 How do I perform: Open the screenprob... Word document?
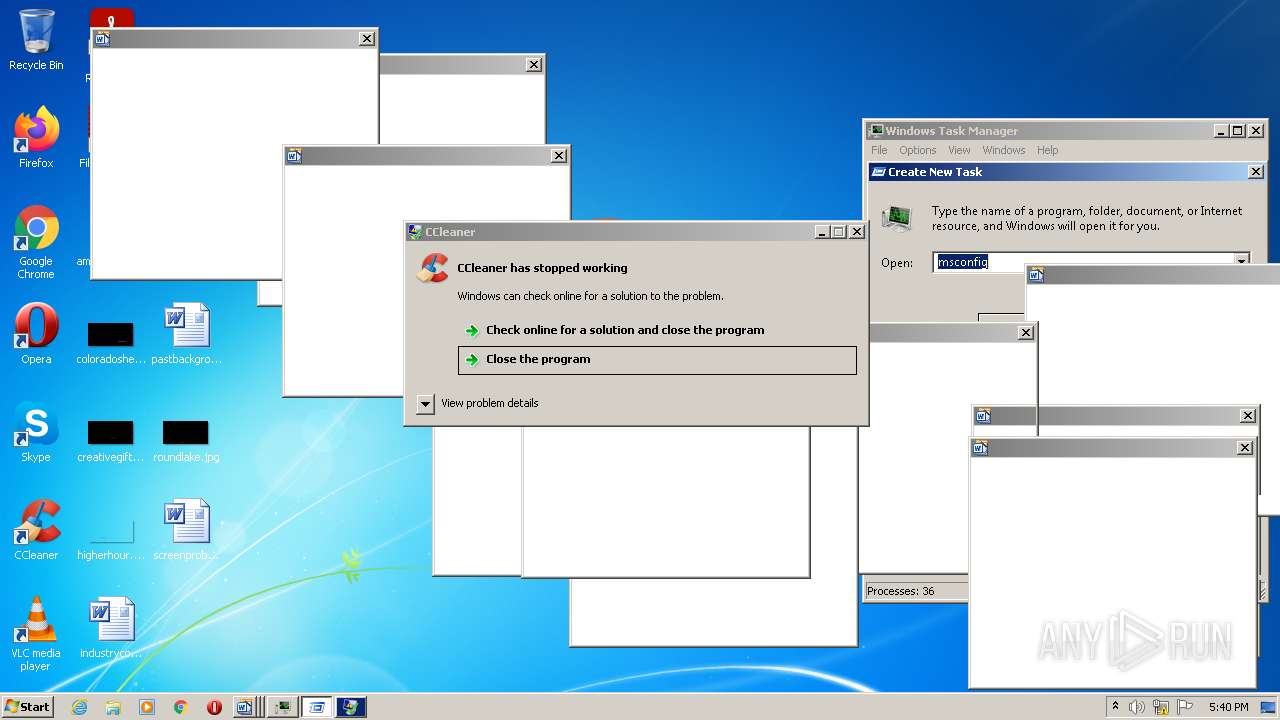tap(187, 530)
